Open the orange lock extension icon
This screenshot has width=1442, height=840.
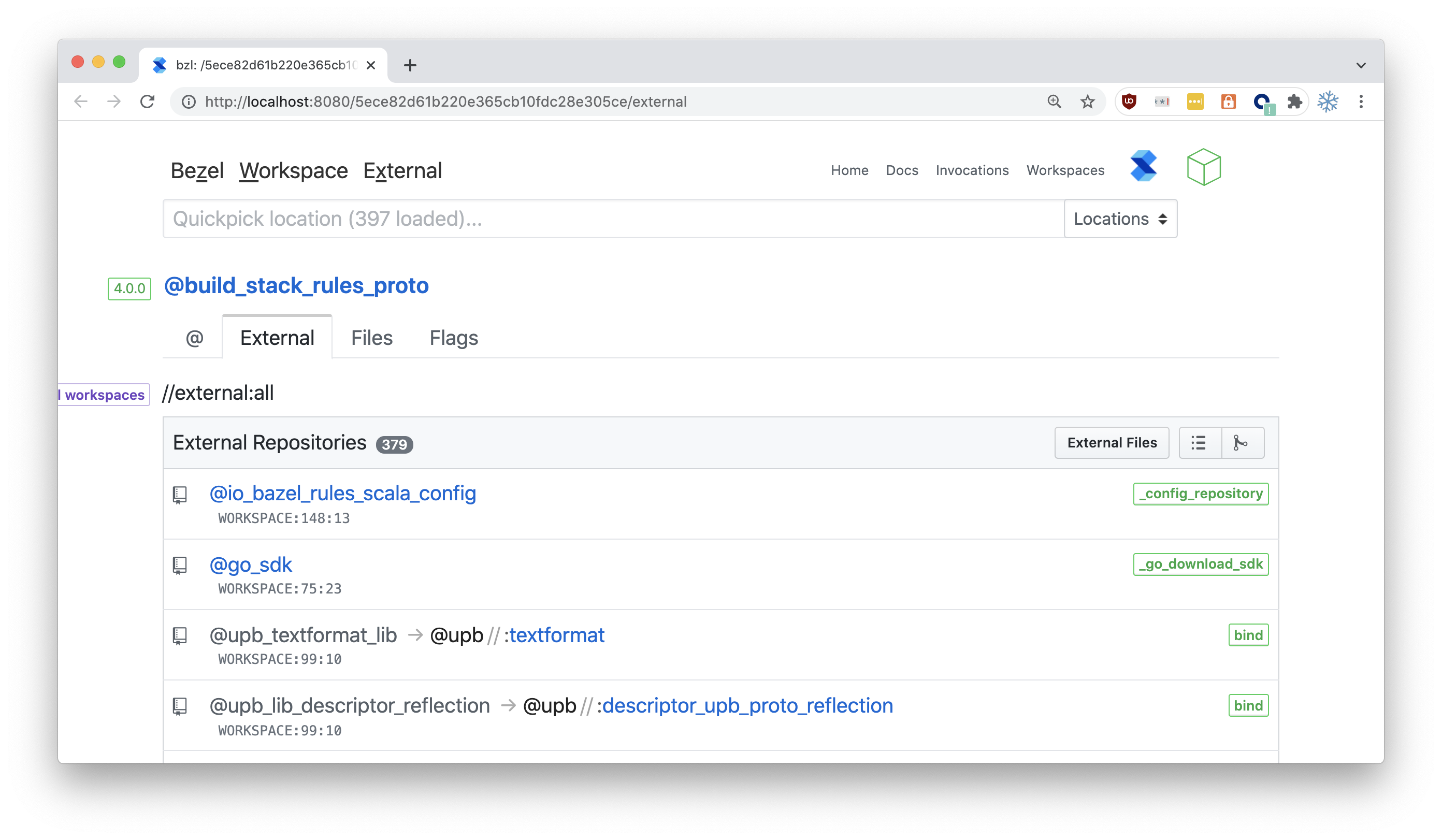[1228, 102]
